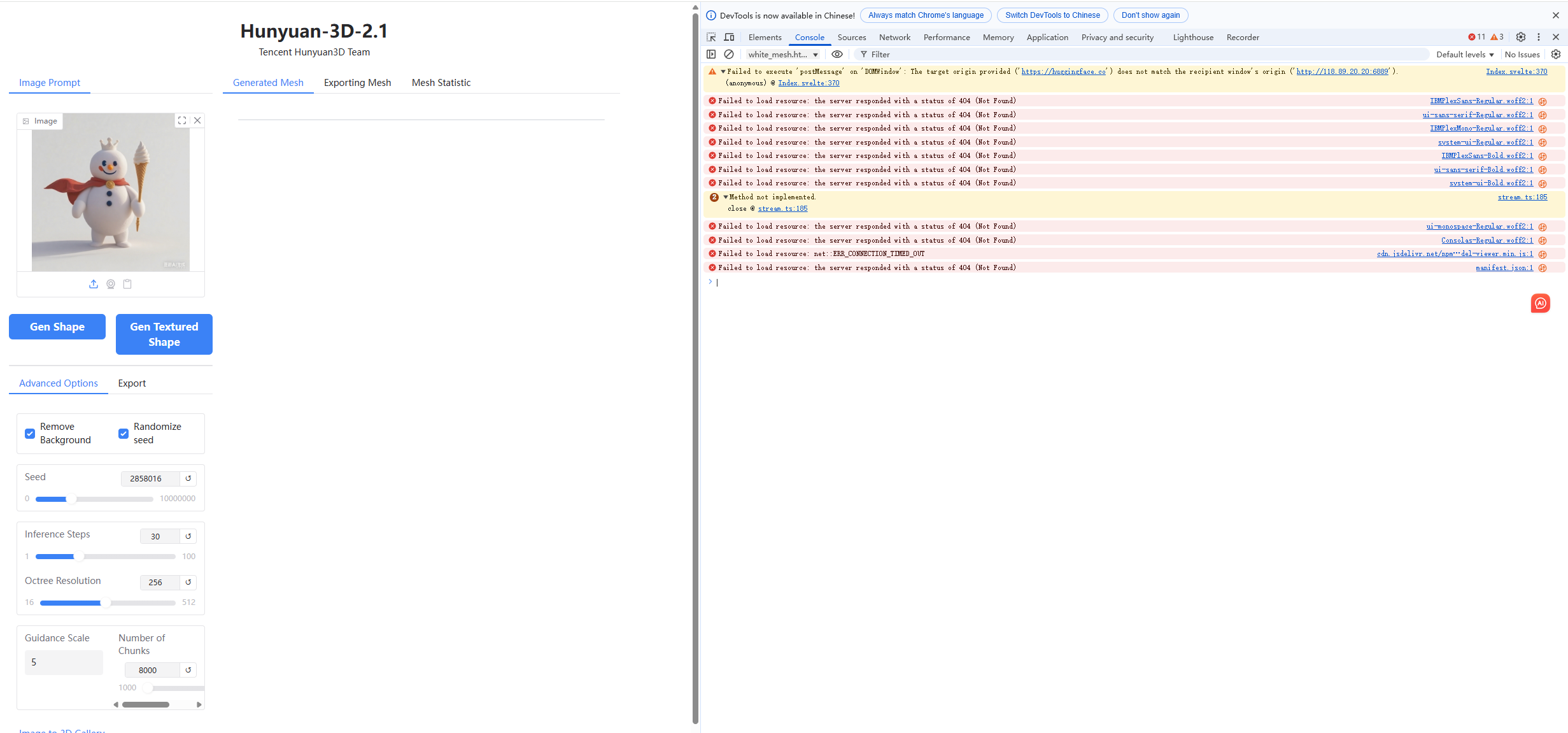The height and width of the screenshot is (733, 1568).
Task: Click the Gen Shape button
Action: (57, 327)
